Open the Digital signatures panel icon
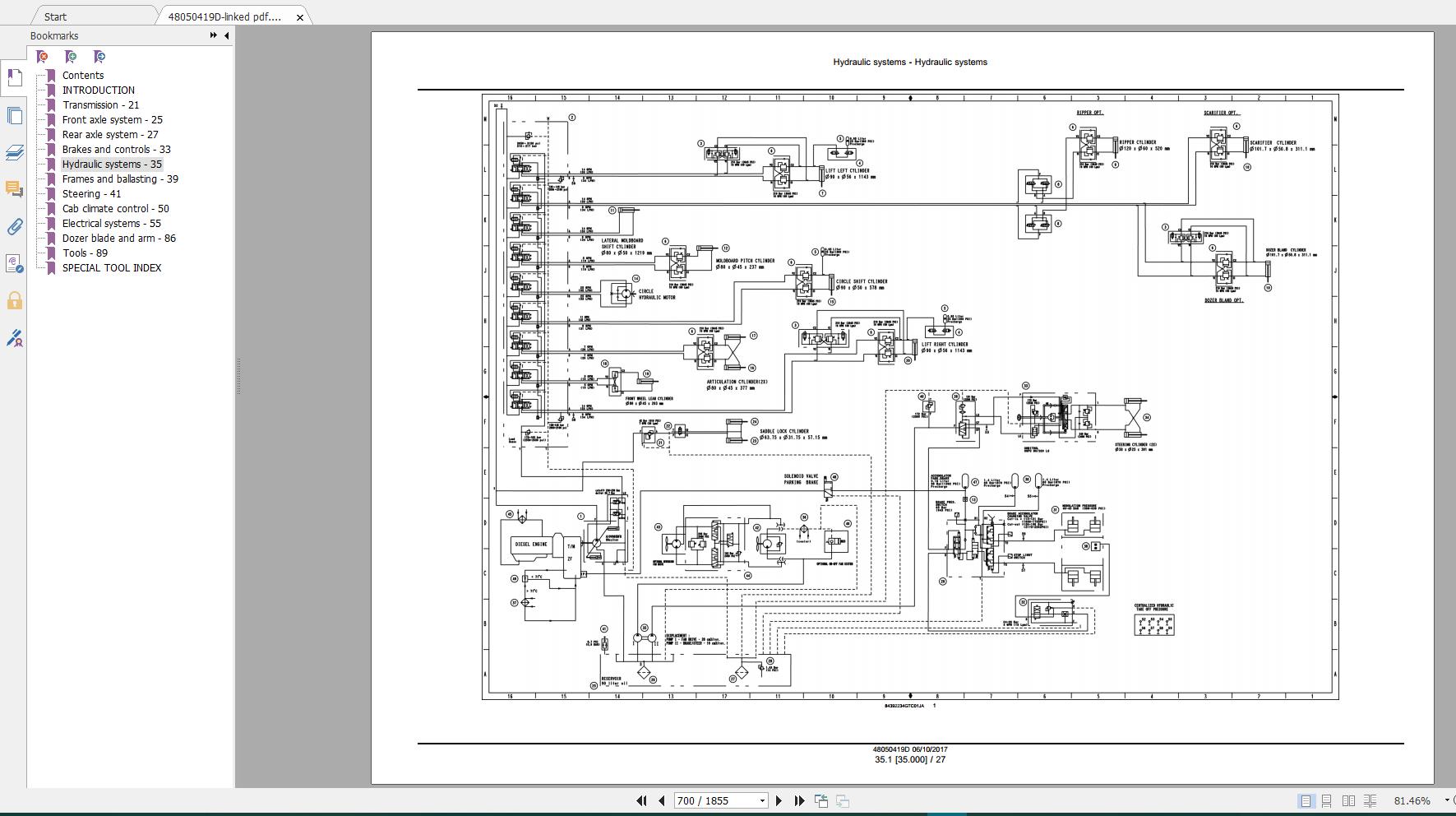Image resolution: width=1456 pixels, height=816 pixels. pos(14,263)
